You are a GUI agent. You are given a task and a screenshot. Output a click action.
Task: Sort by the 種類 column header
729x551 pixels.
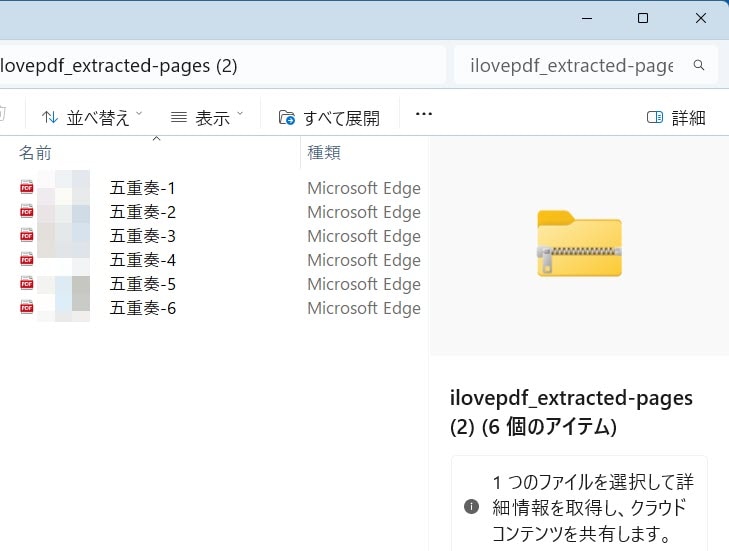324,153
